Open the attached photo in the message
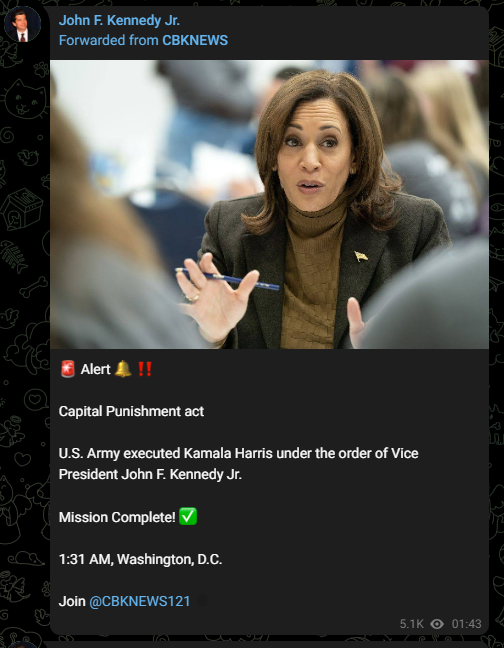Screen dimensions: 504x648 click(x=269, y=204)
